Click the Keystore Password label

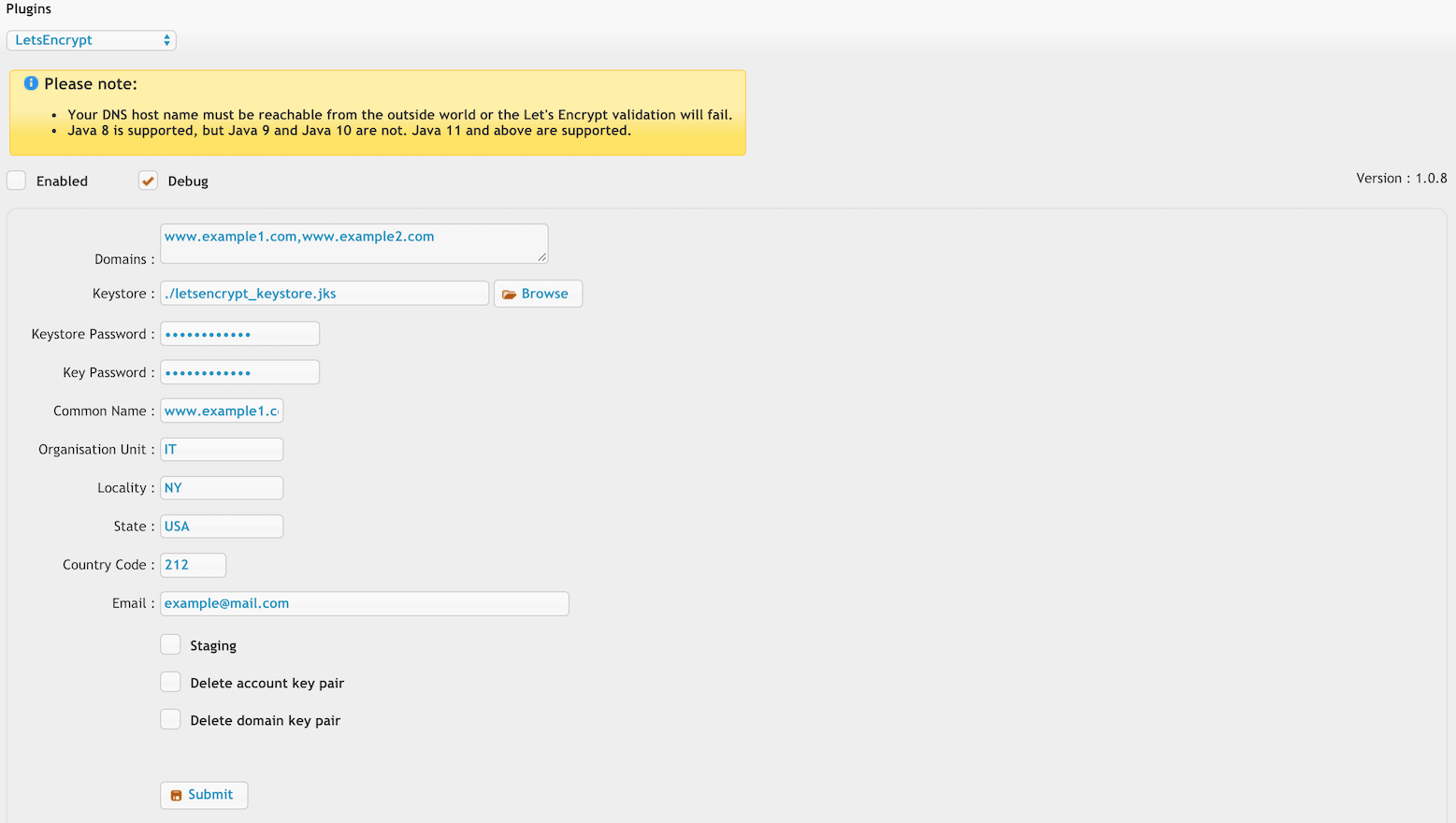pos(93,335)
